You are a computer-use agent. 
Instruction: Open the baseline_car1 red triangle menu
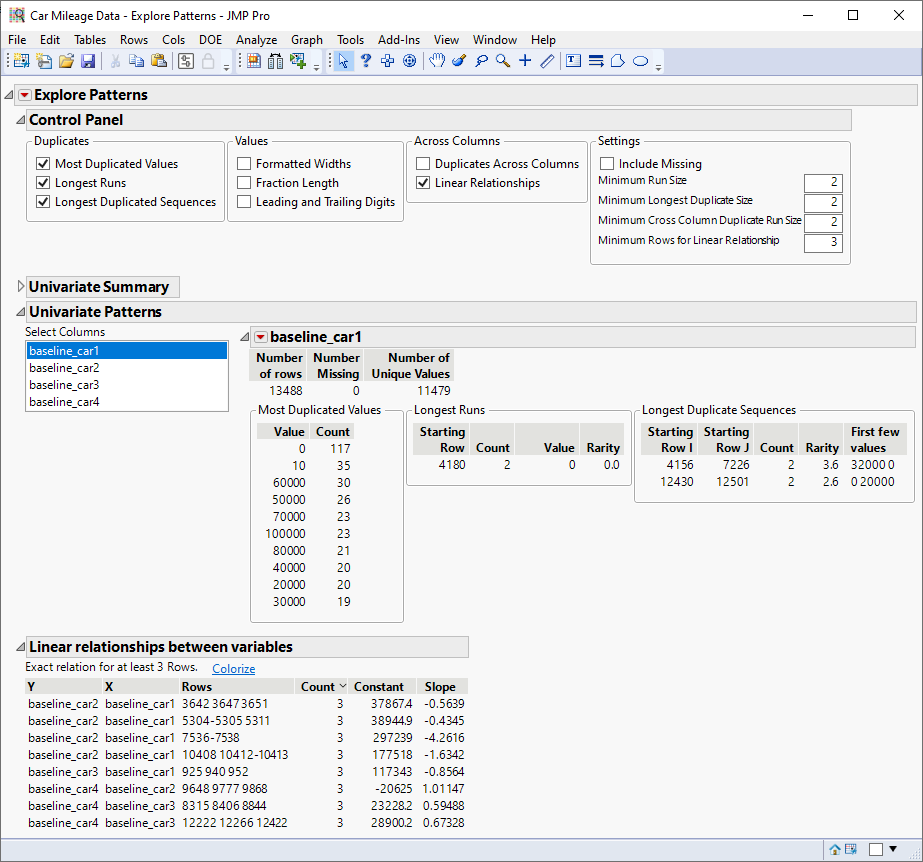tap(260, 337)
